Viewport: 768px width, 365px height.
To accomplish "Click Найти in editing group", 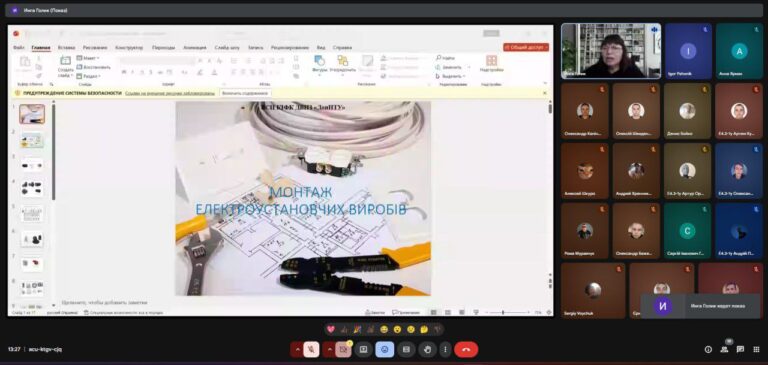I will [446, 58].
